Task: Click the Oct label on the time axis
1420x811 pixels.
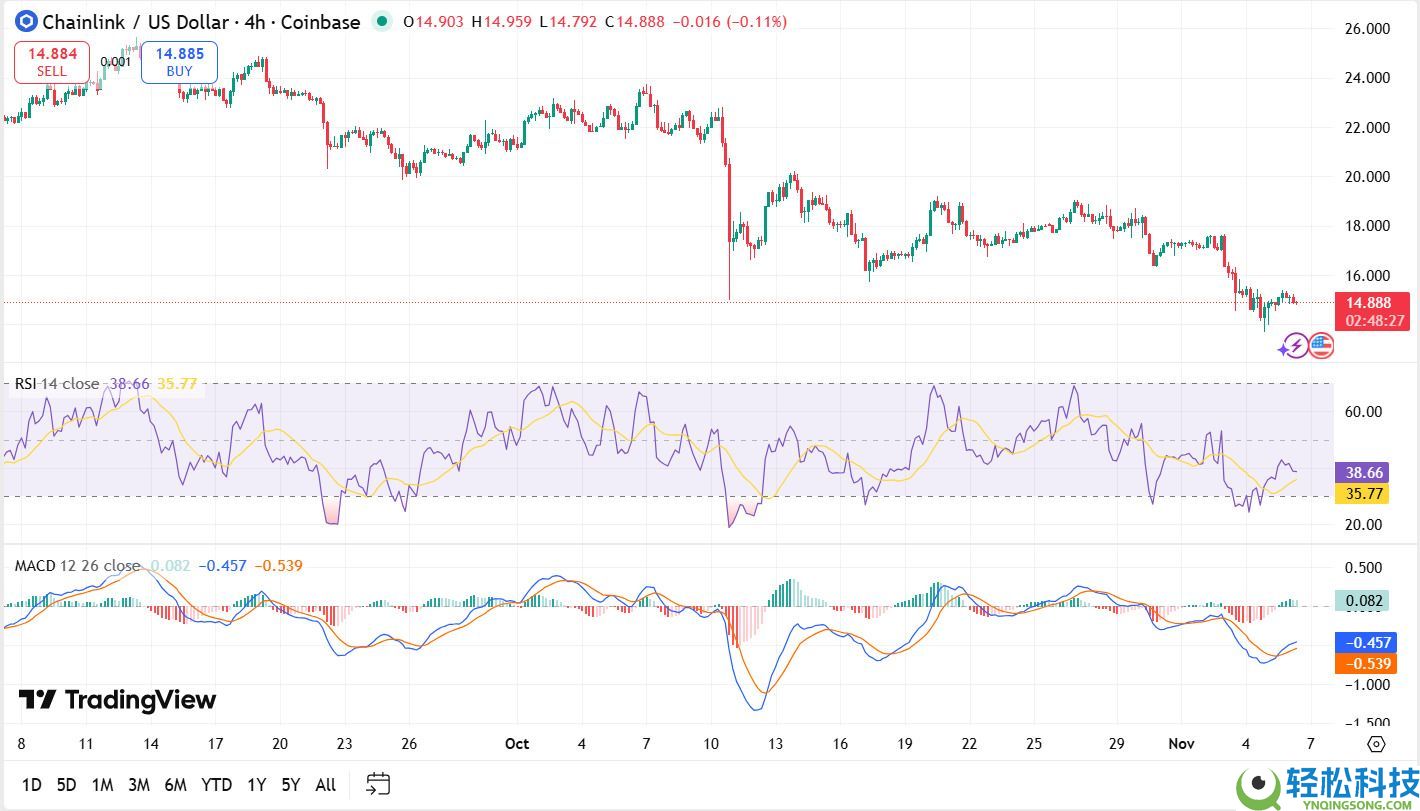Action: click(x=517, y=744)
